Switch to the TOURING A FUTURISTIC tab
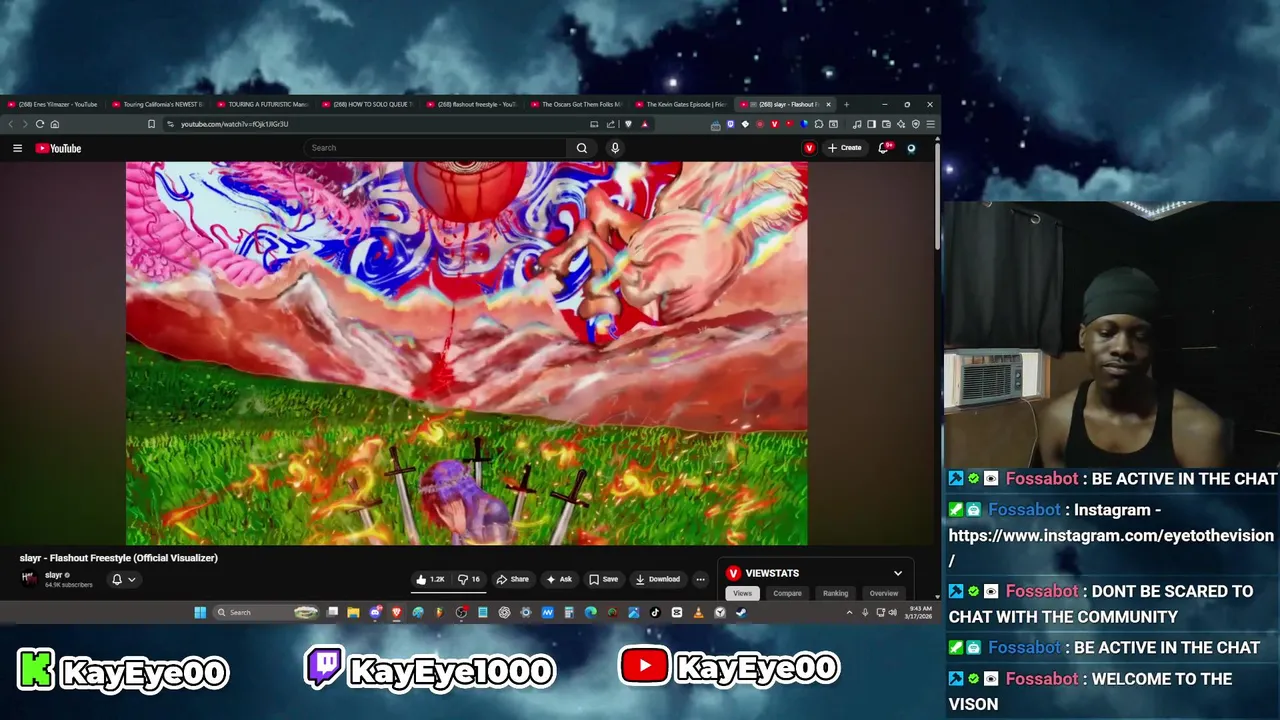 [262, 104]
